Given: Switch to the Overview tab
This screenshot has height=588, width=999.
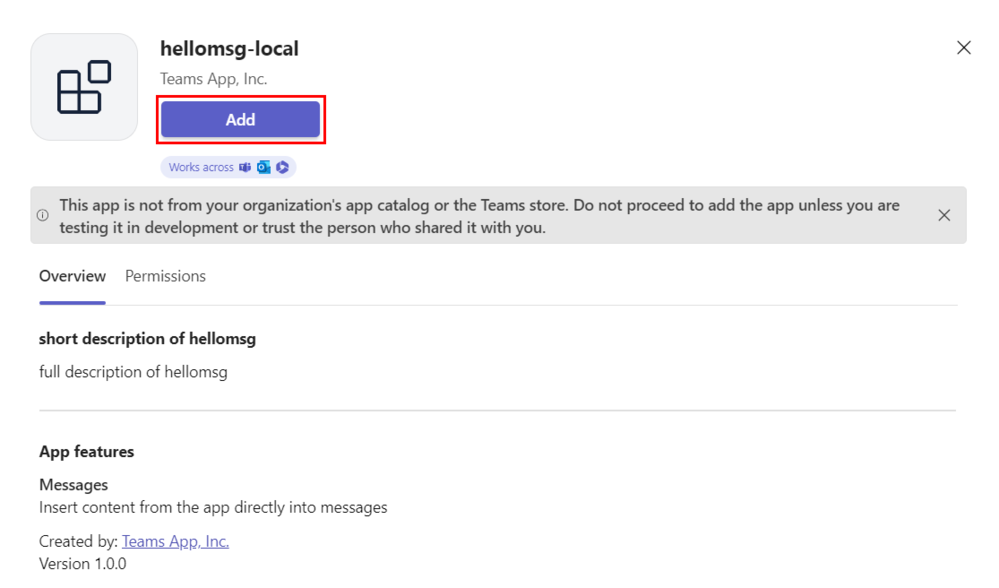Looking at the screenshot, I should [72, 276].
